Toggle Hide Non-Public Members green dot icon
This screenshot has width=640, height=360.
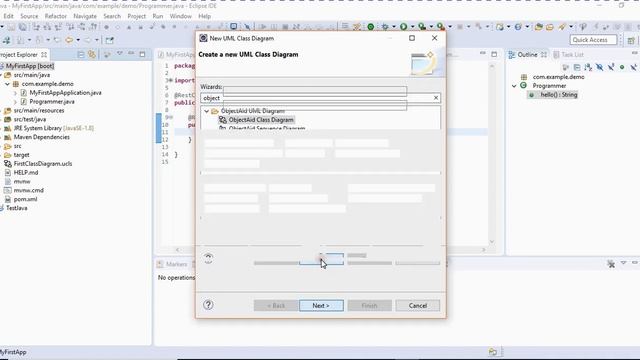tap(622, 67)
